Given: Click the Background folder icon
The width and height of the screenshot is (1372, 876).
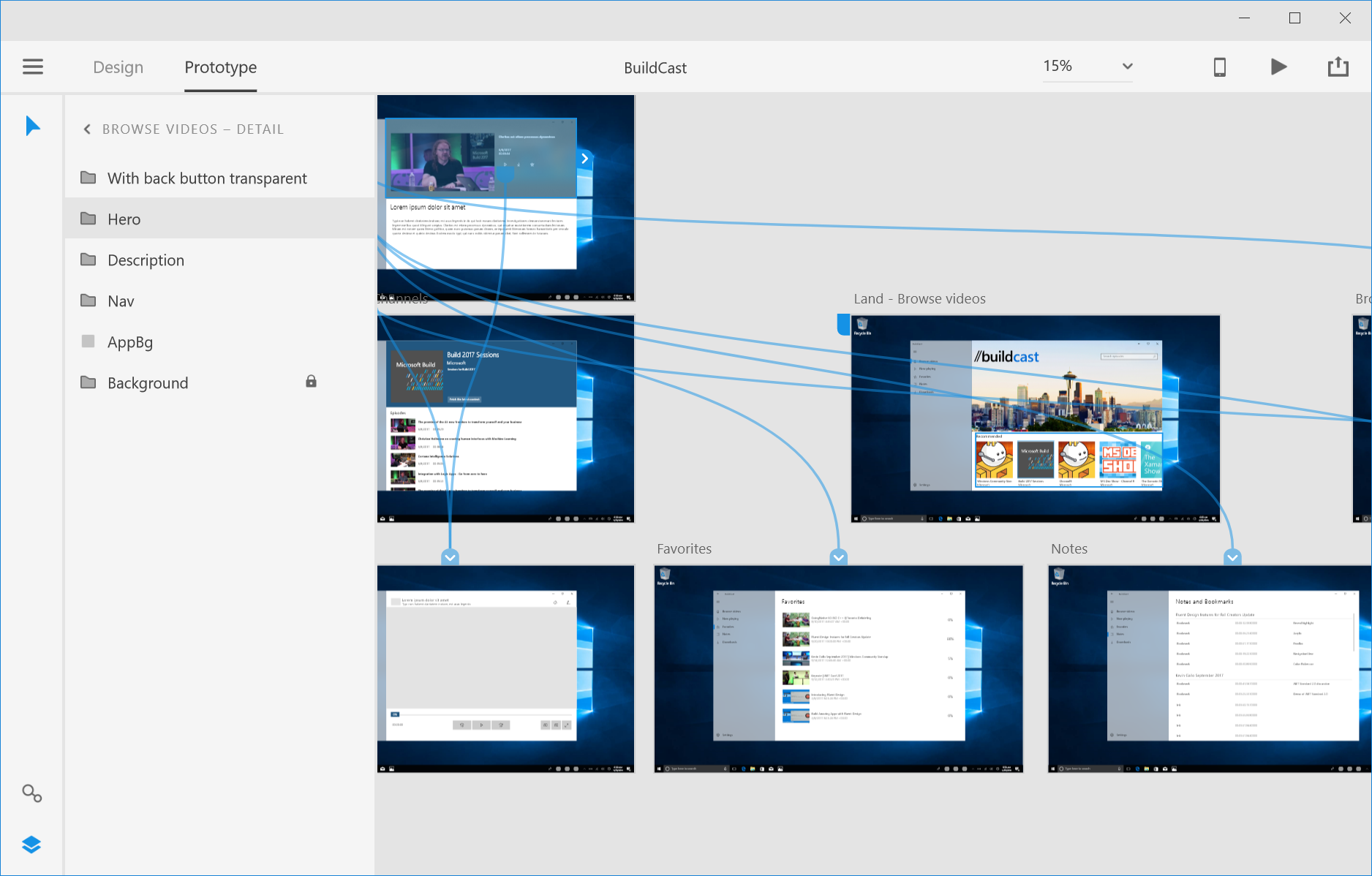Looking at the screenshot, I should point(88,382).
